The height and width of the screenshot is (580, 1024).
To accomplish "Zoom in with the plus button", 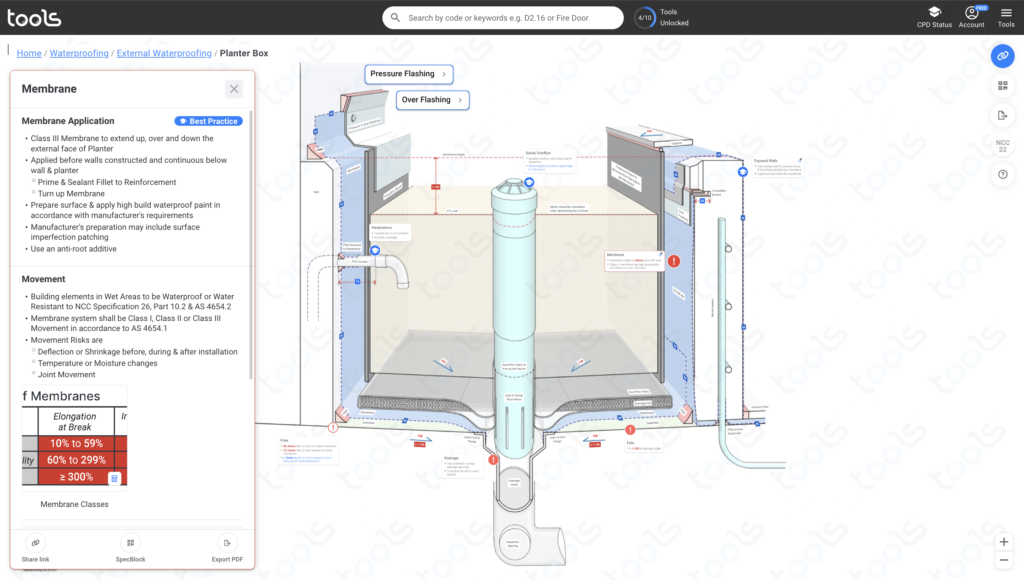I will [1004, 542].
